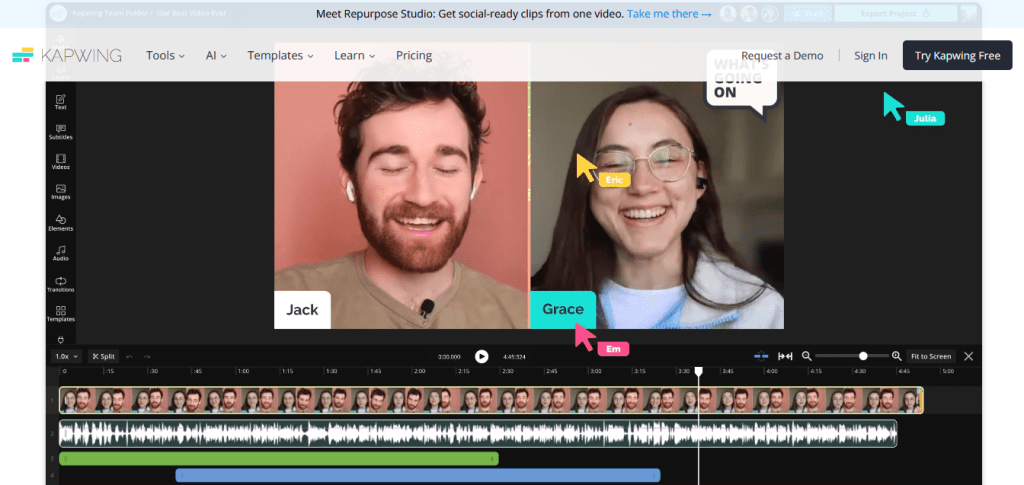Click the 4:00 mark on timeline ruler

point(771,371)
